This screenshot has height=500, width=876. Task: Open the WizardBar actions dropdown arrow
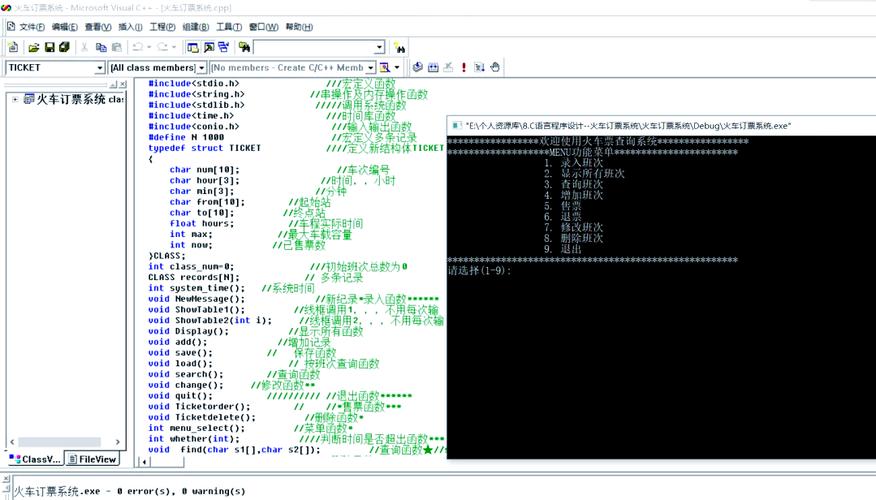point(397,68)
